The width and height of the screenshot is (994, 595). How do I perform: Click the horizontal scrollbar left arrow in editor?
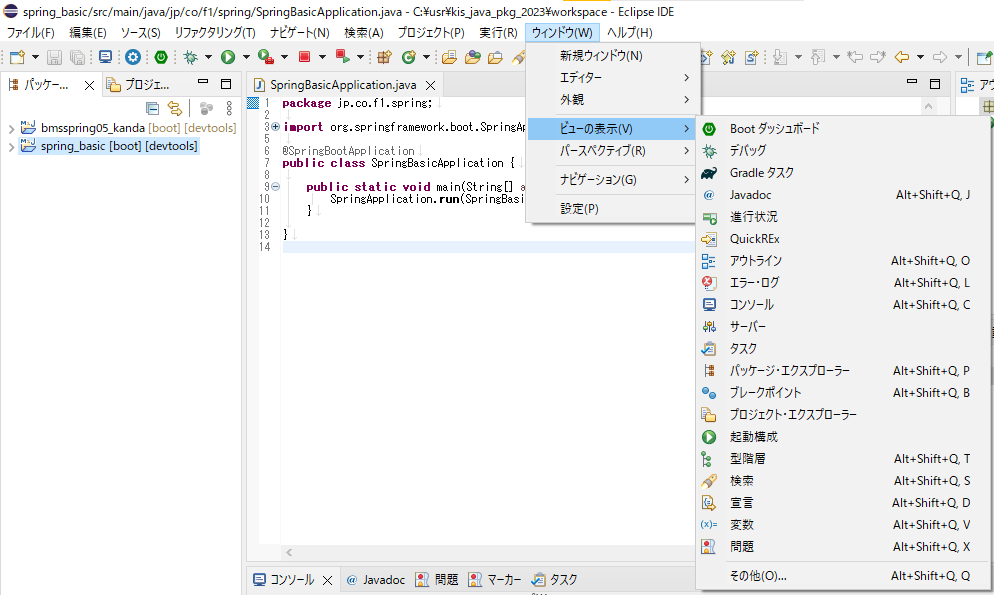pyautogui.click(x=290, y=552)
